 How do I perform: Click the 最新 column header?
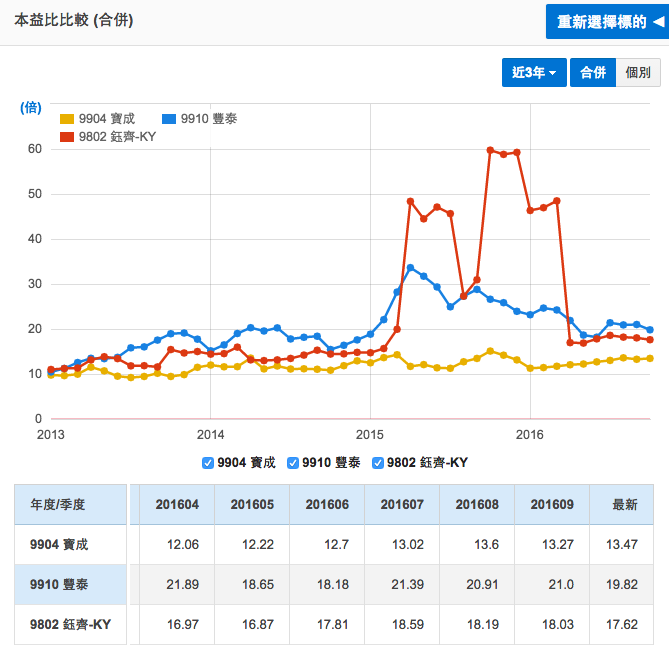pos(625,505)
